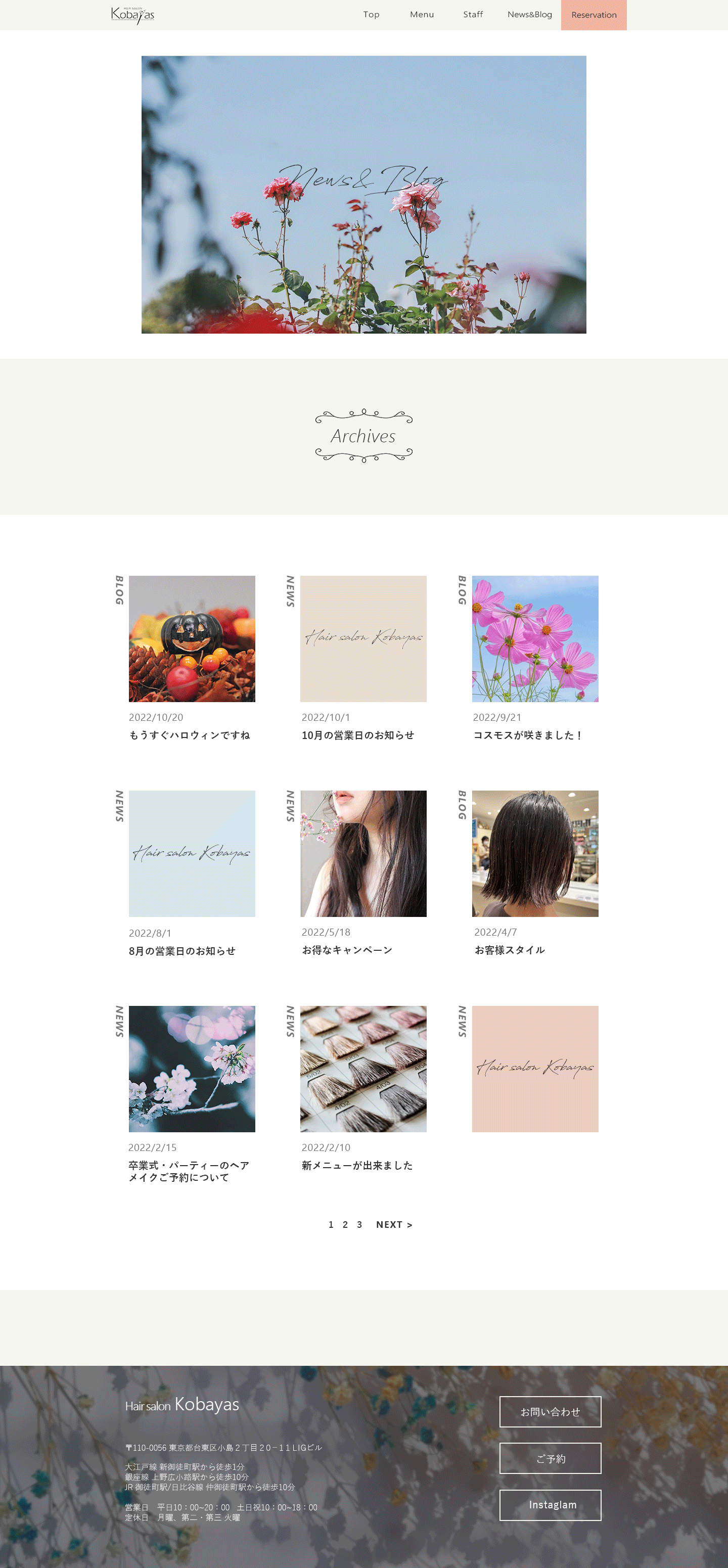This screenshot has width=728, height=1568.
Task: Open the cosmos flowers blog thumbnail
Action: [535, 638]
